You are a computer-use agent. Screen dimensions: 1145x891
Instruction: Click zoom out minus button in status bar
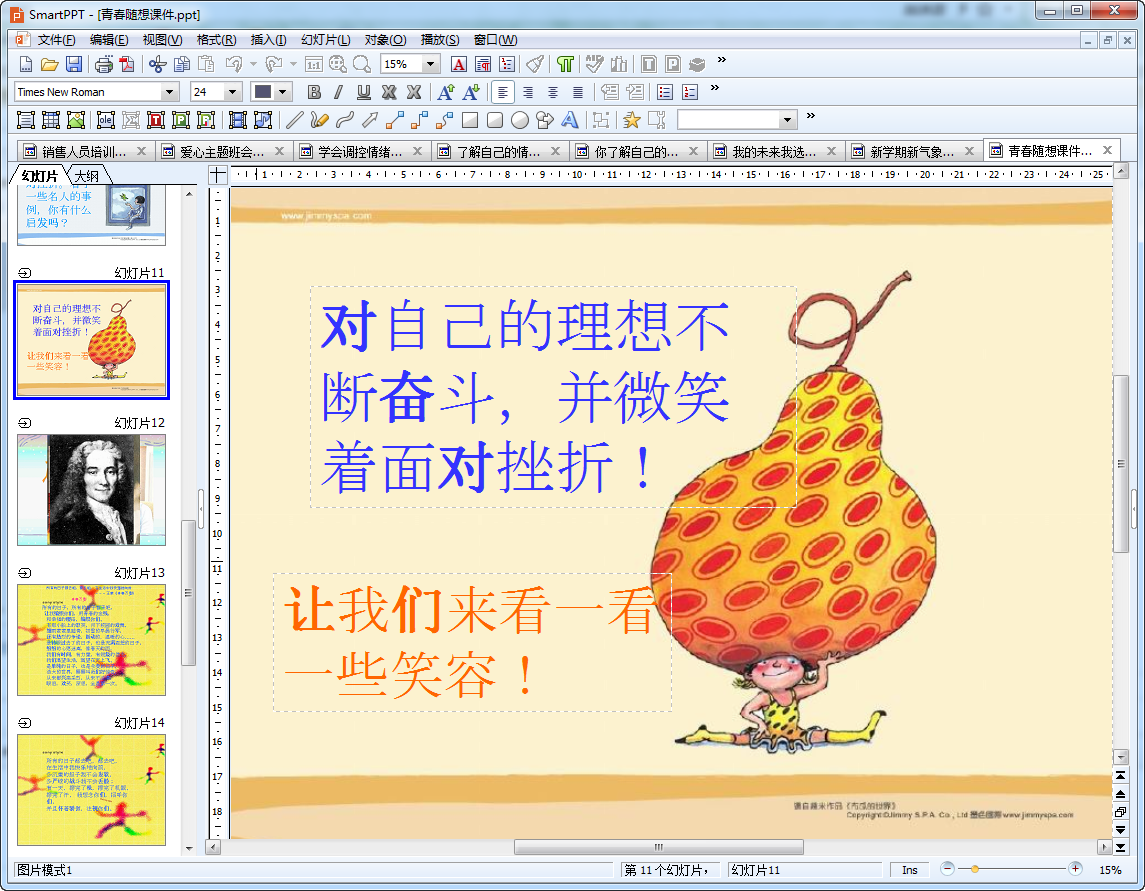947,869
